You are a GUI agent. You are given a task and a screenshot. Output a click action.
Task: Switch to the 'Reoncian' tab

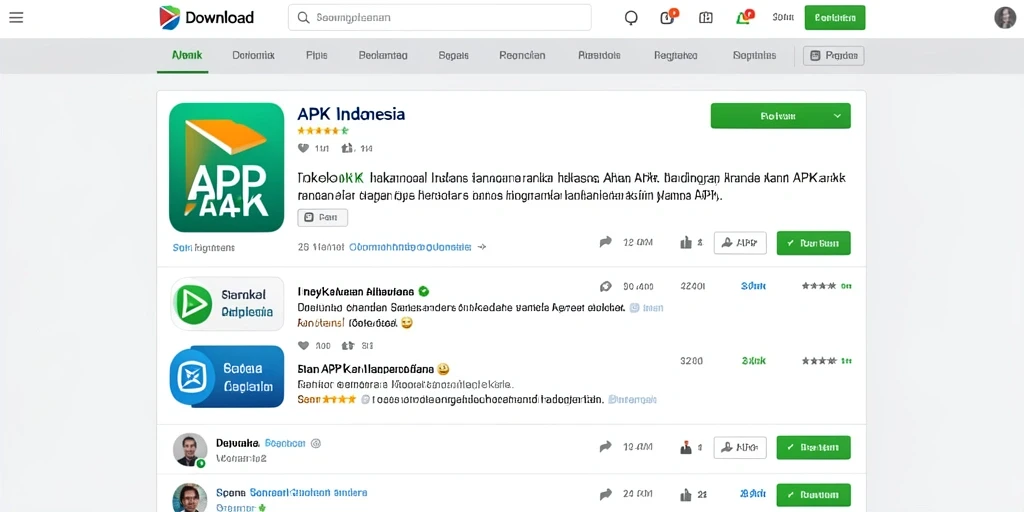pos(522,56)
